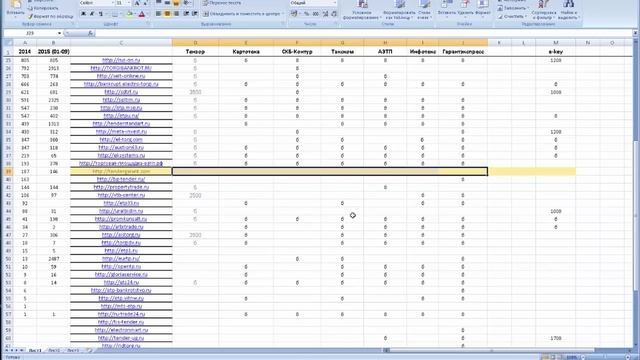Open the http://tenderstandart.ru link

(x=121, y=124)
